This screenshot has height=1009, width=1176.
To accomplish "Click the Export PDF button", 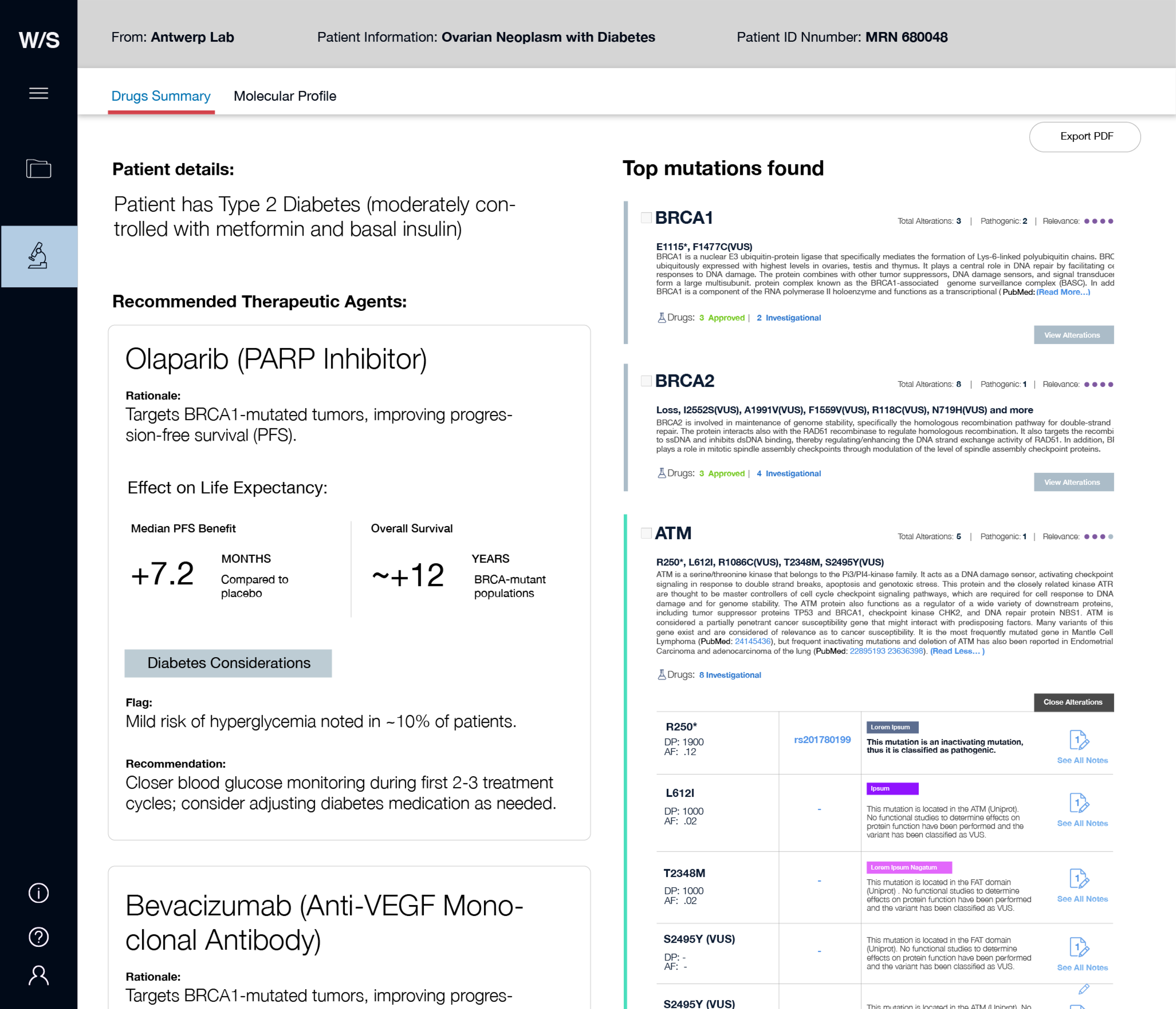I will [1084, 137].
